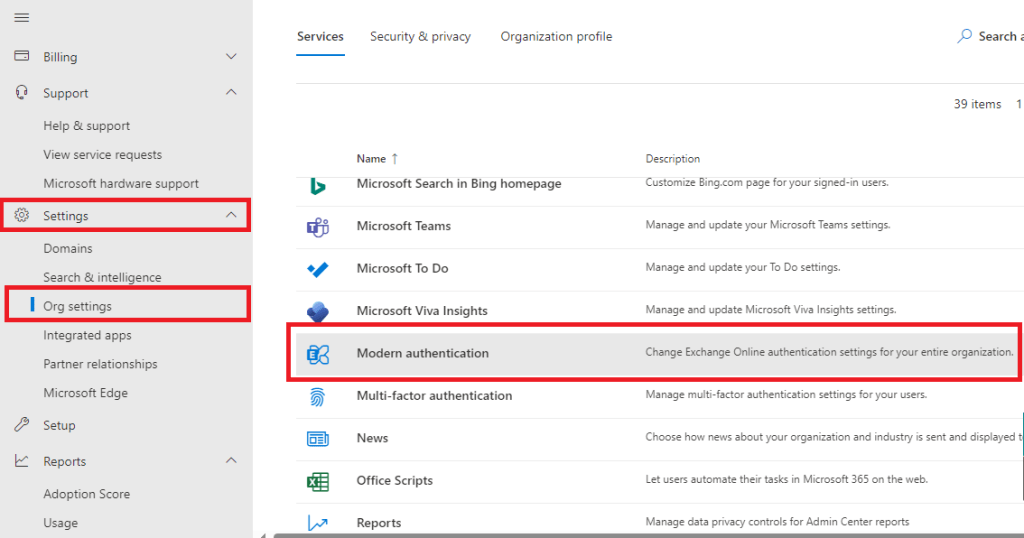The height and width of the screenshot is (538, 1024).
Task: Collapse the Reports section chevron
Action: coord(231,461)
